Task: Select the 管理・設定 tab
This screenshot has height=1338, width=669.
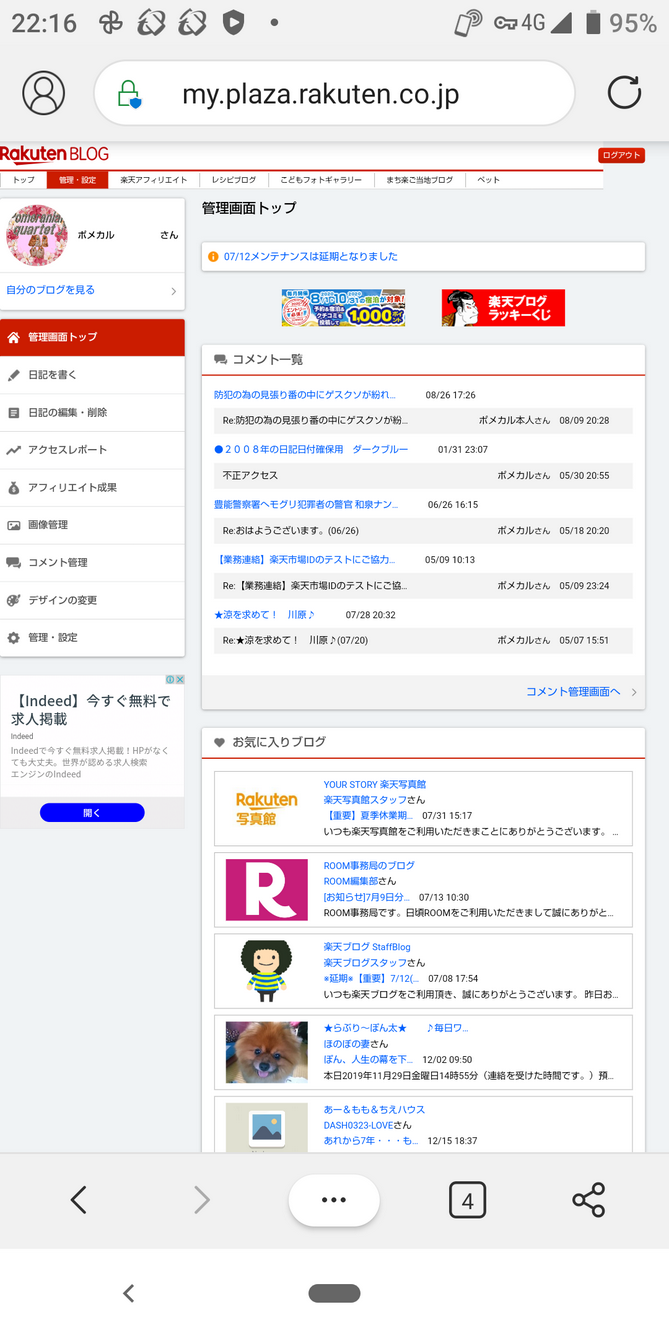Action: 77,180
